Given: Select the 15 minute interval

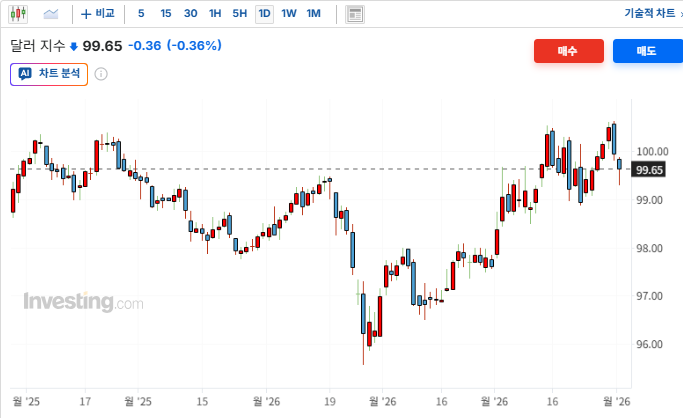Looking at the screenshot, I should click(x=166, y=13).
